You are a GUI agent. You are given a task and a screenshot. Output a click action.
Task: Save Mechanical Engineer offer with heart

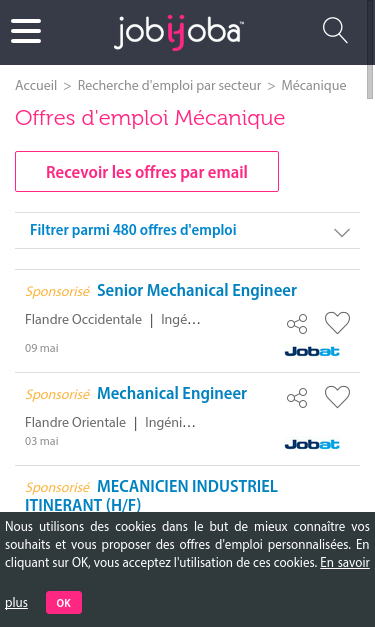pyautogui.click(x=337, y=397)
